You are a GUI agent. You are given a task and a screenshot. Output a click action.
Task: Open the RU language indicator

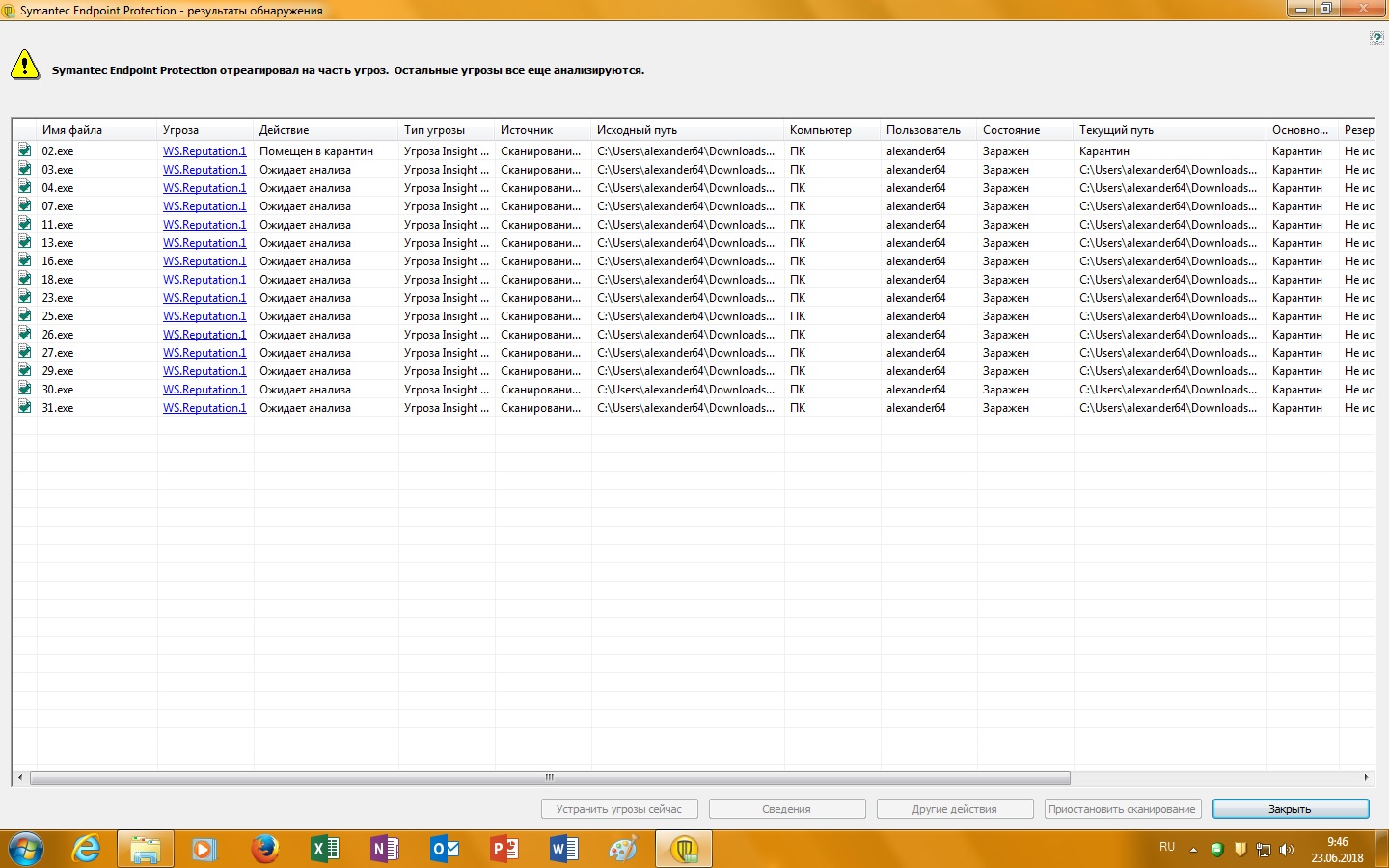pos(1167,847)
